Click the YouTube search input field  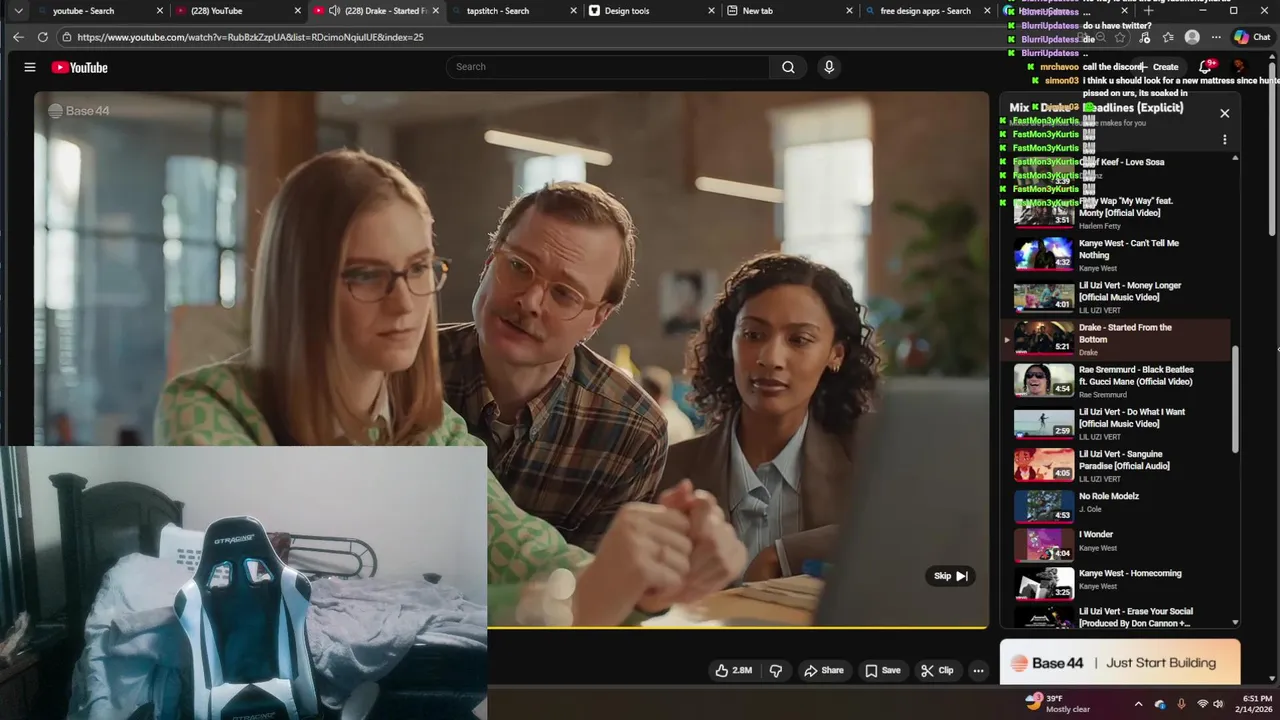pos(610,67)
